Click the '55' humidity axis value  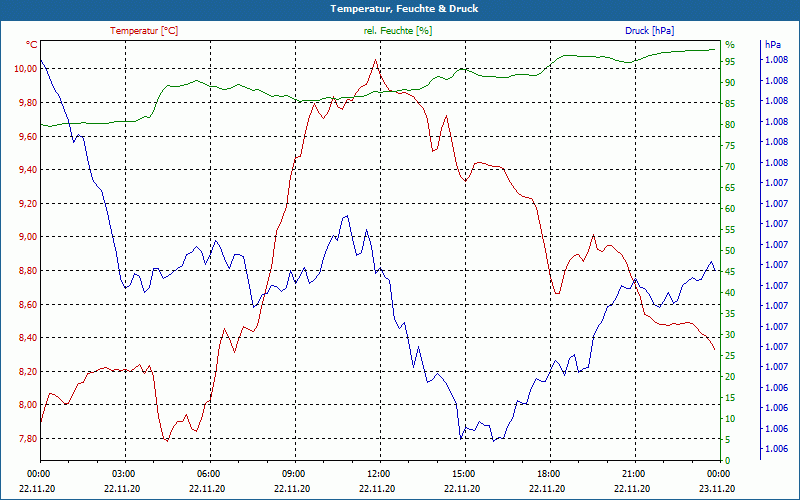click(730, 230)
